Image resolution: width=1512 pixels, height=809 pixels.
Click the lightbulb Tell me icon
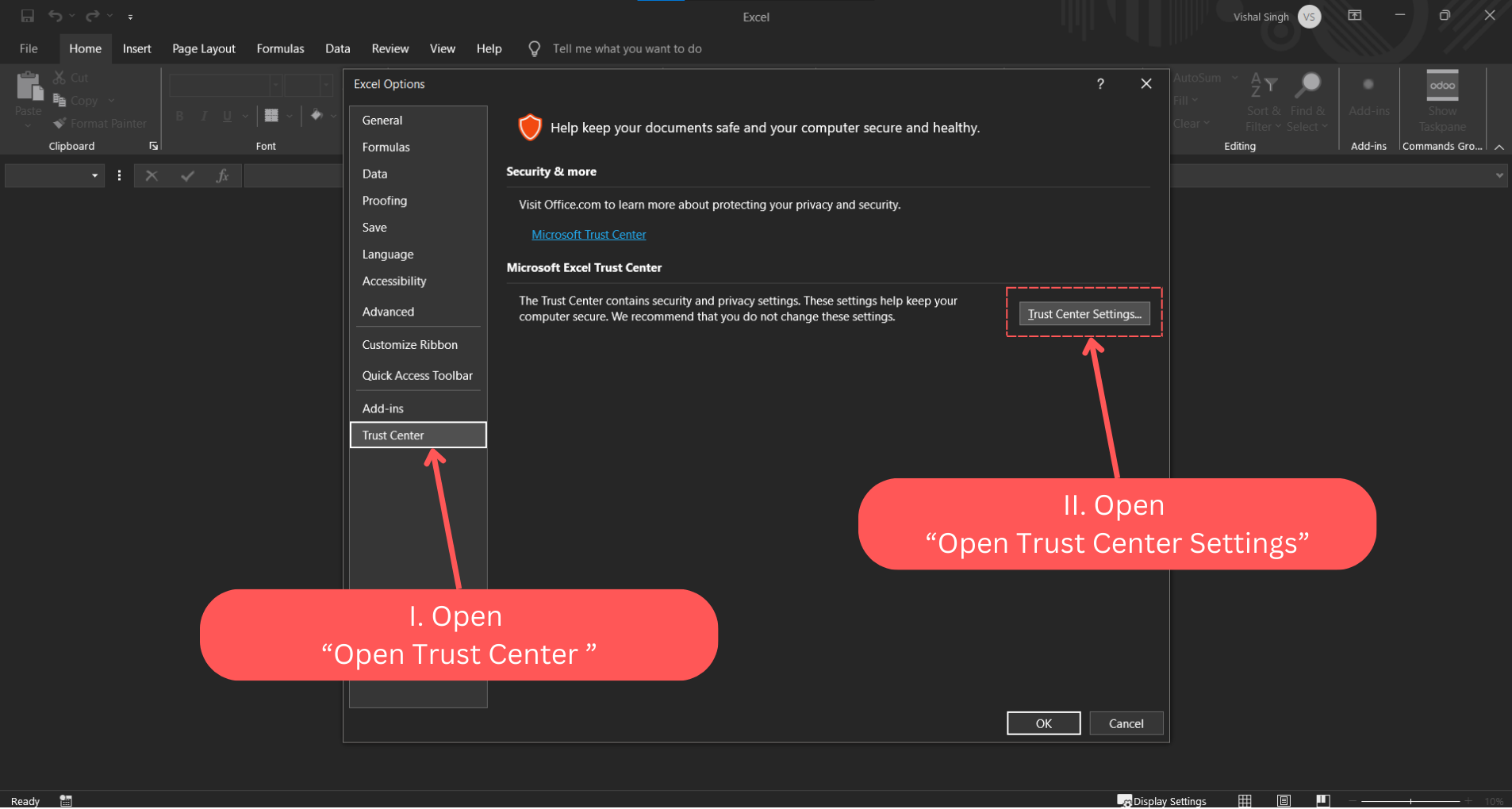pyautogui.click(x=535, y=49)
